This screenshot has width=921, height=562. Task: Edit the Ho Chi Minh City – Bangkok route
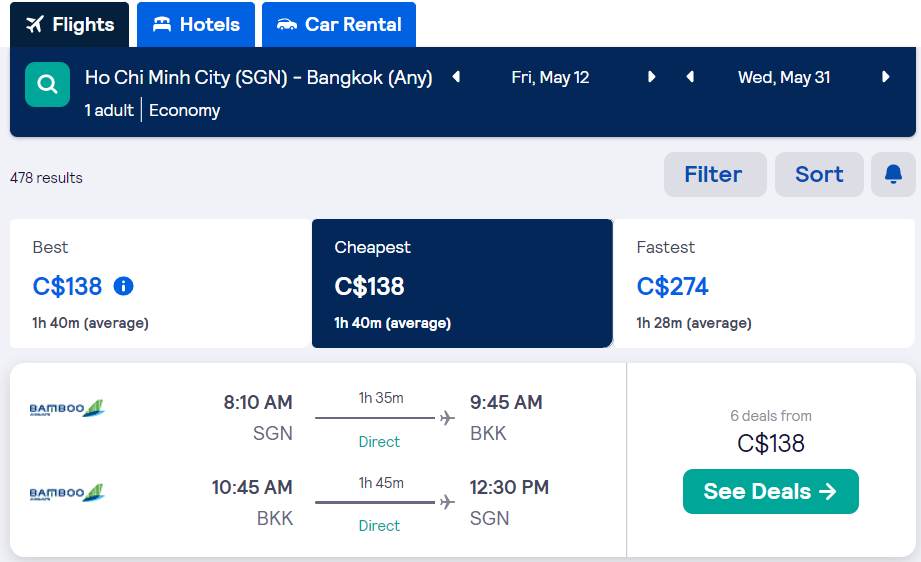[258, 78]
